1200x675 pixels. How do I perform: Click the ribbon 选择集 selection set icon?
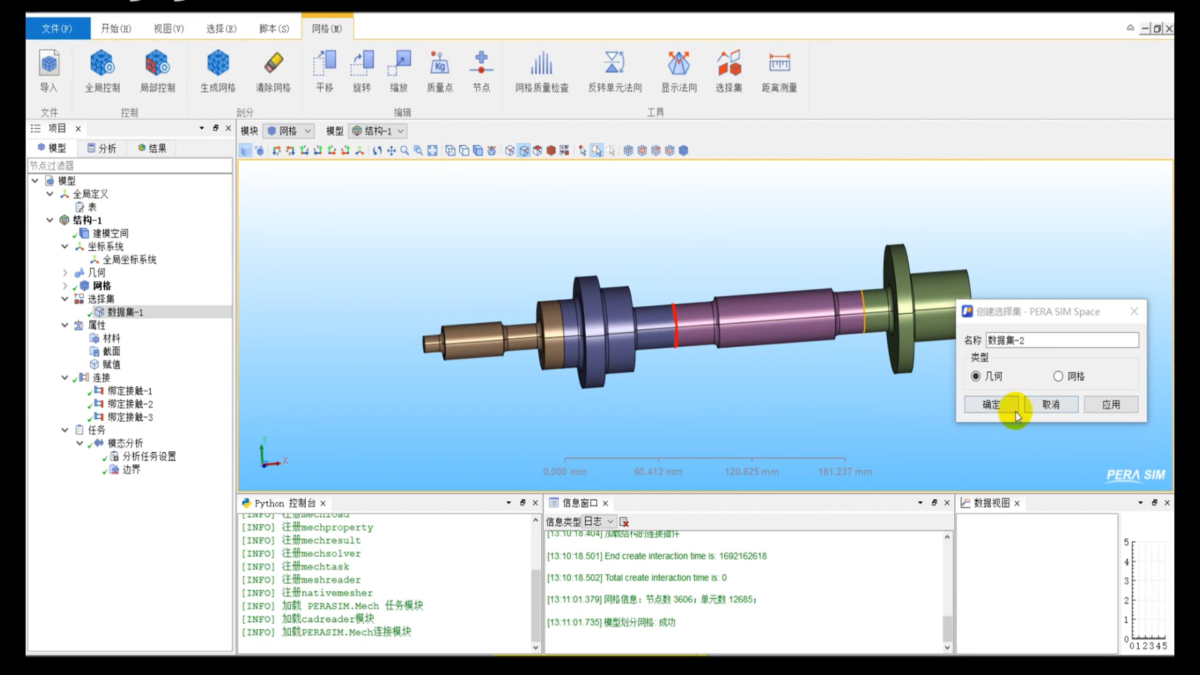(x=729, y=64)
